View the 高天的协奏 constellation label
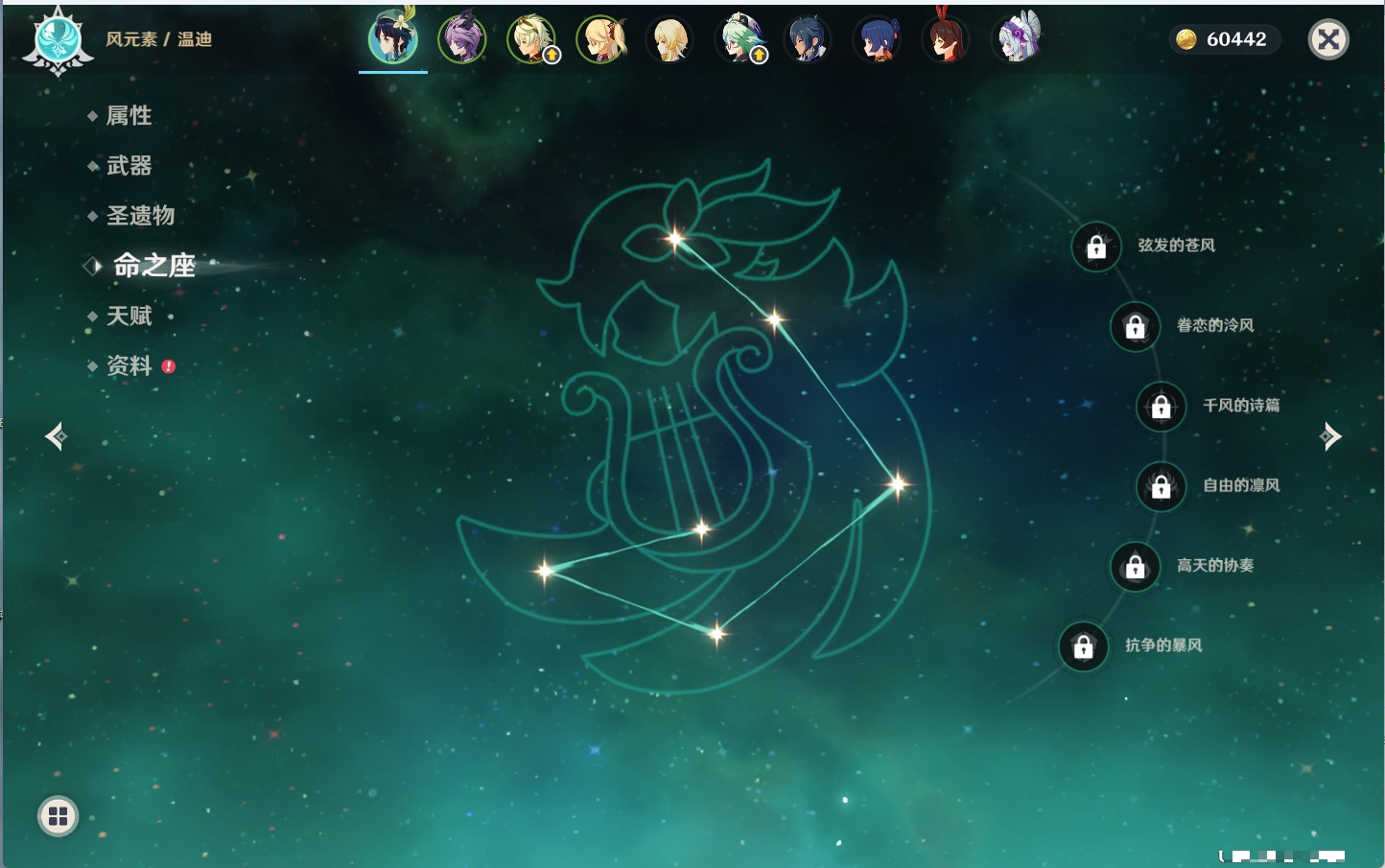Viewport: 1385px width, 868px height. (1215, 565)
